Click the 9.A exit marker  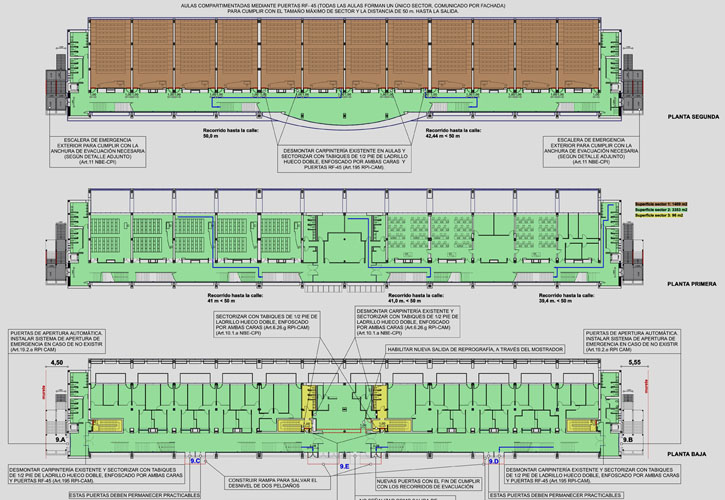(x=60, y=438)
